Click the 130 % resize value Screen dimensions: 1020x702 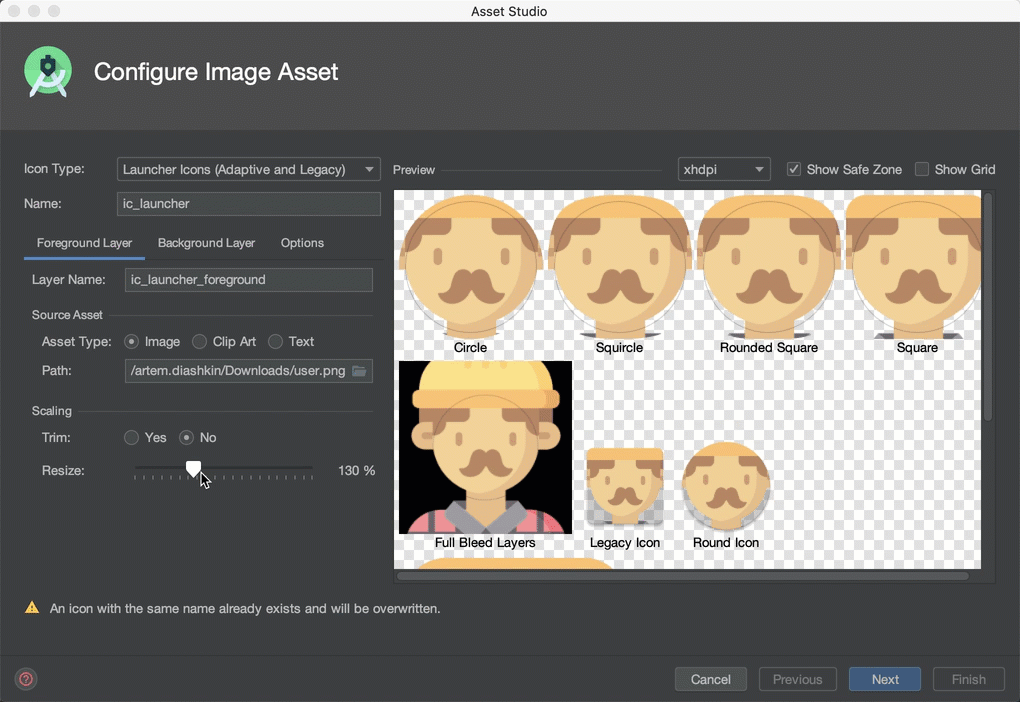(x=356, y=470)
